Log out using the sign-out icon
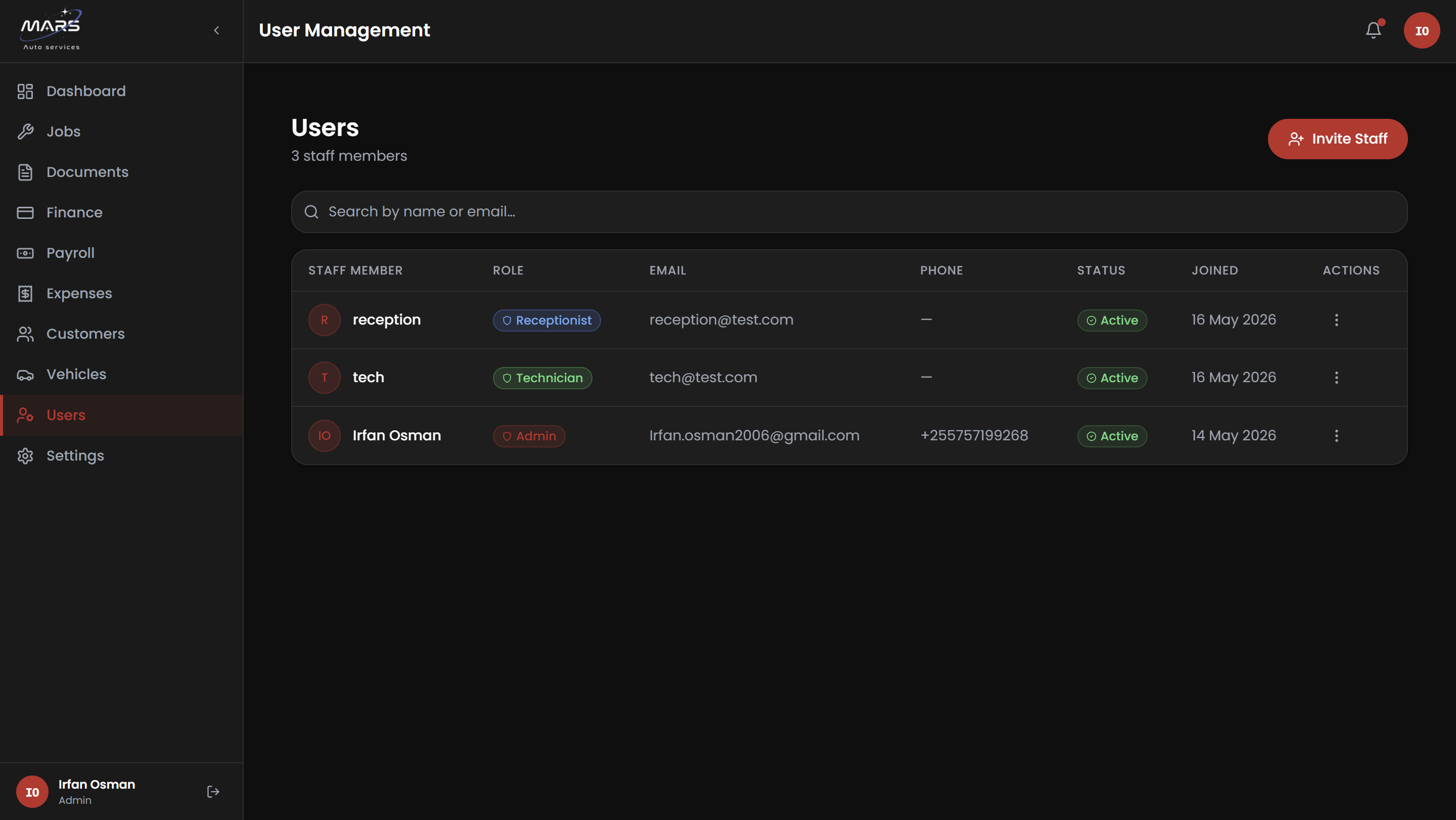 point(213,792)
